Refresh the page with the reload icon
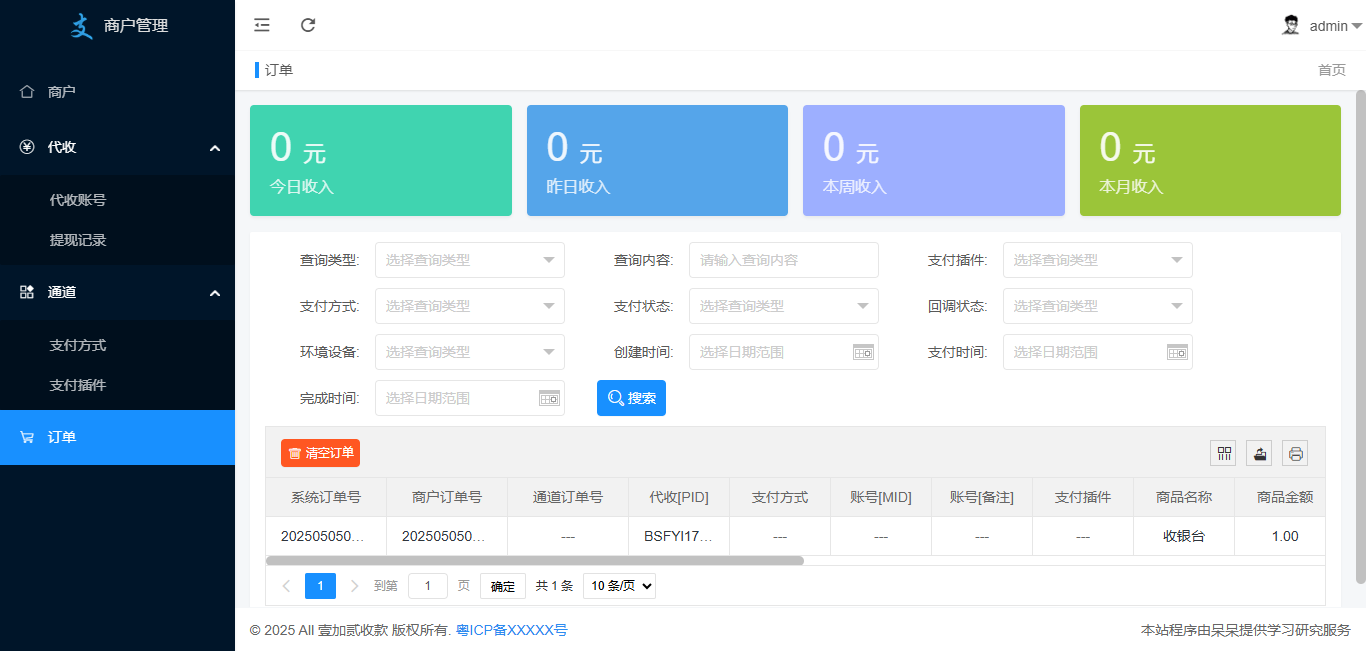The image size is (1366, 651). (x=307, y=25)
